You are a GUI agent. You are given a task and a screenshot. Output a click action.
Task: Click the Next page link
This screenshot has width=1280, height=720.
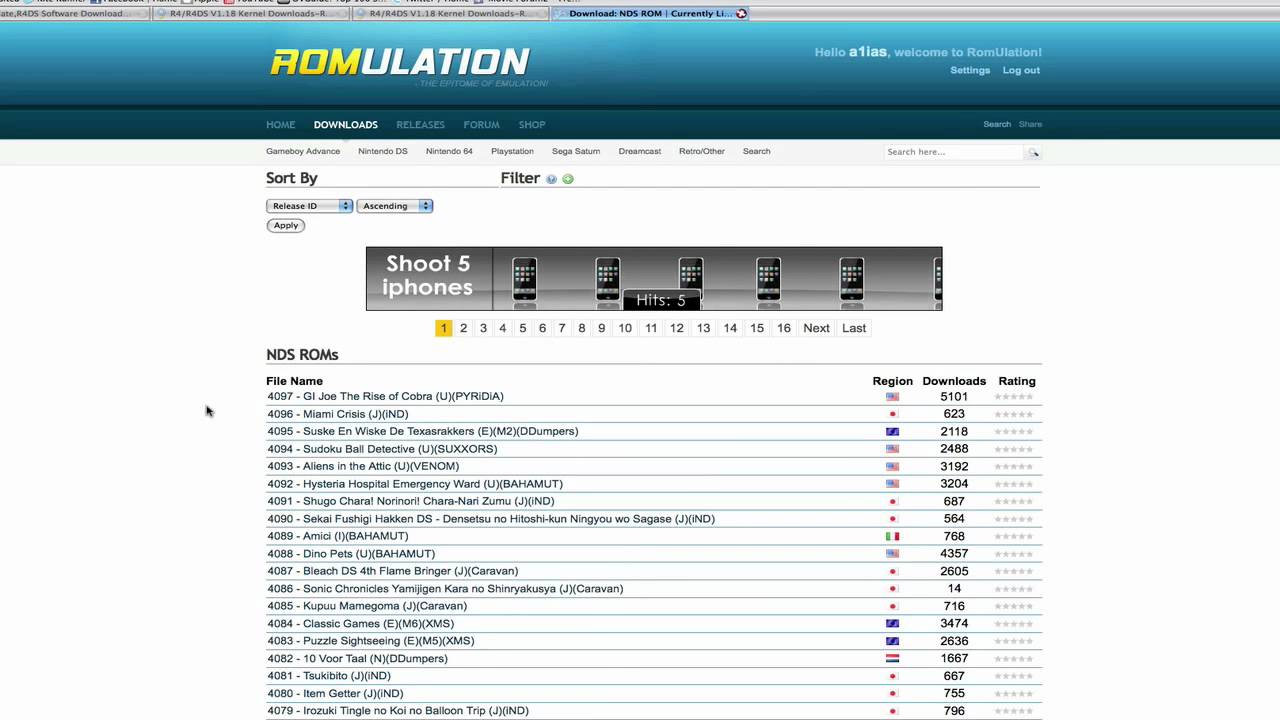coord(816,328)
